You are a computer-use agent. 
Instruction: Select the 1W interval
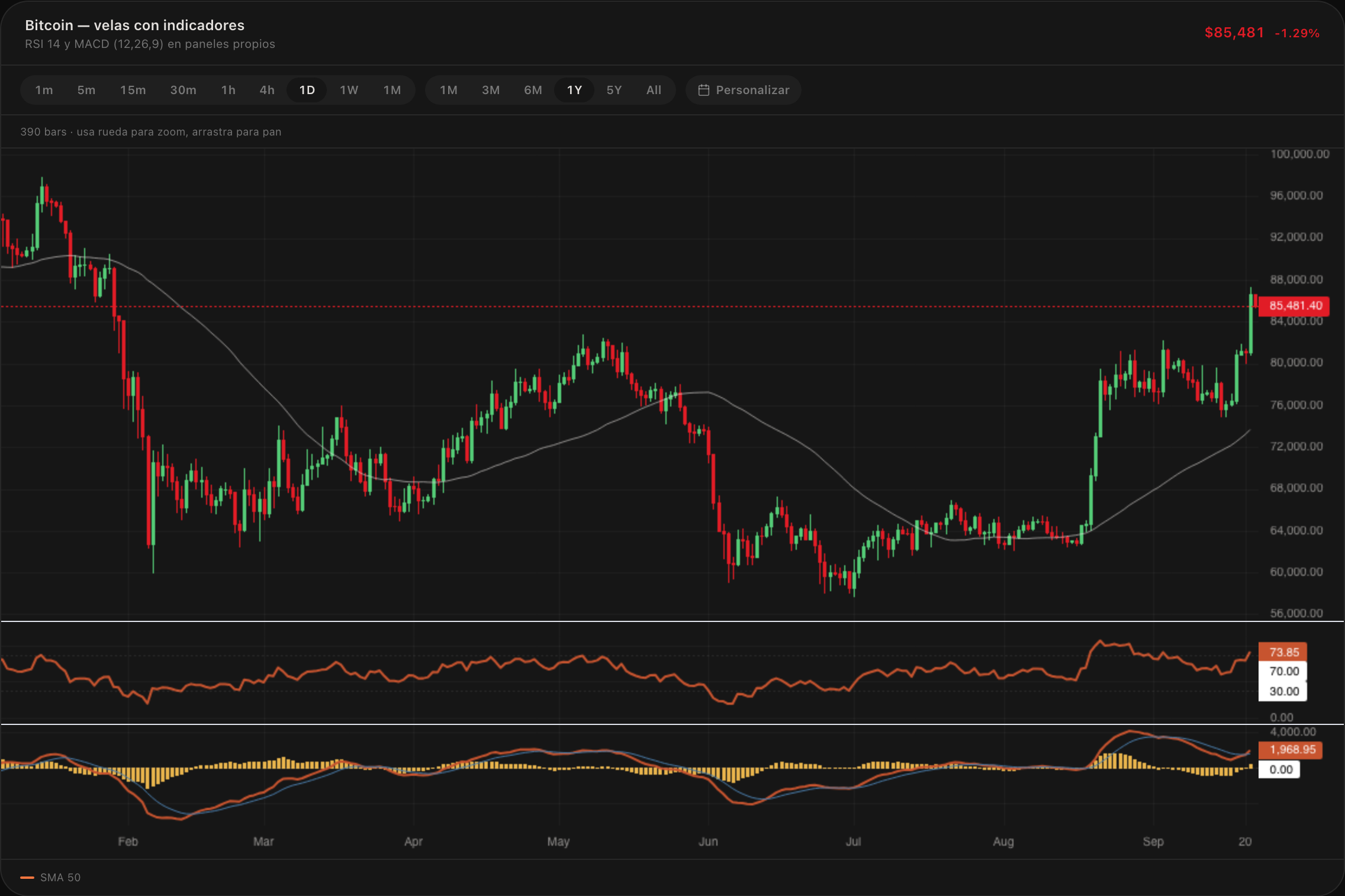(x=349, y=90)
